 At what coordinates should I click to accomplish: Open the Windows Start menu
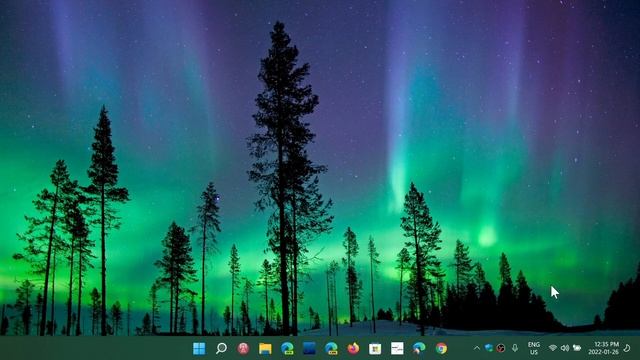pyautogui.click(x=199, y=348)
